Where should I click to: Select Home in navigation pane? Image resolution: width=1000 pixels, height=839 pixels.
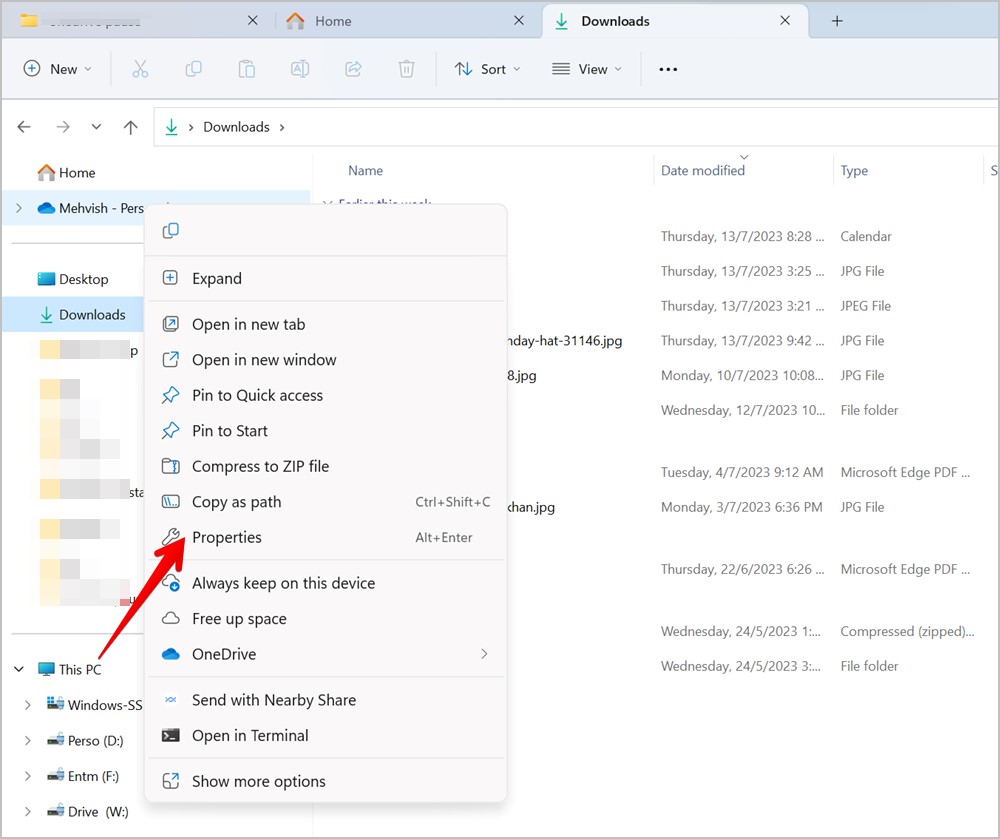[x=66, y=173]
